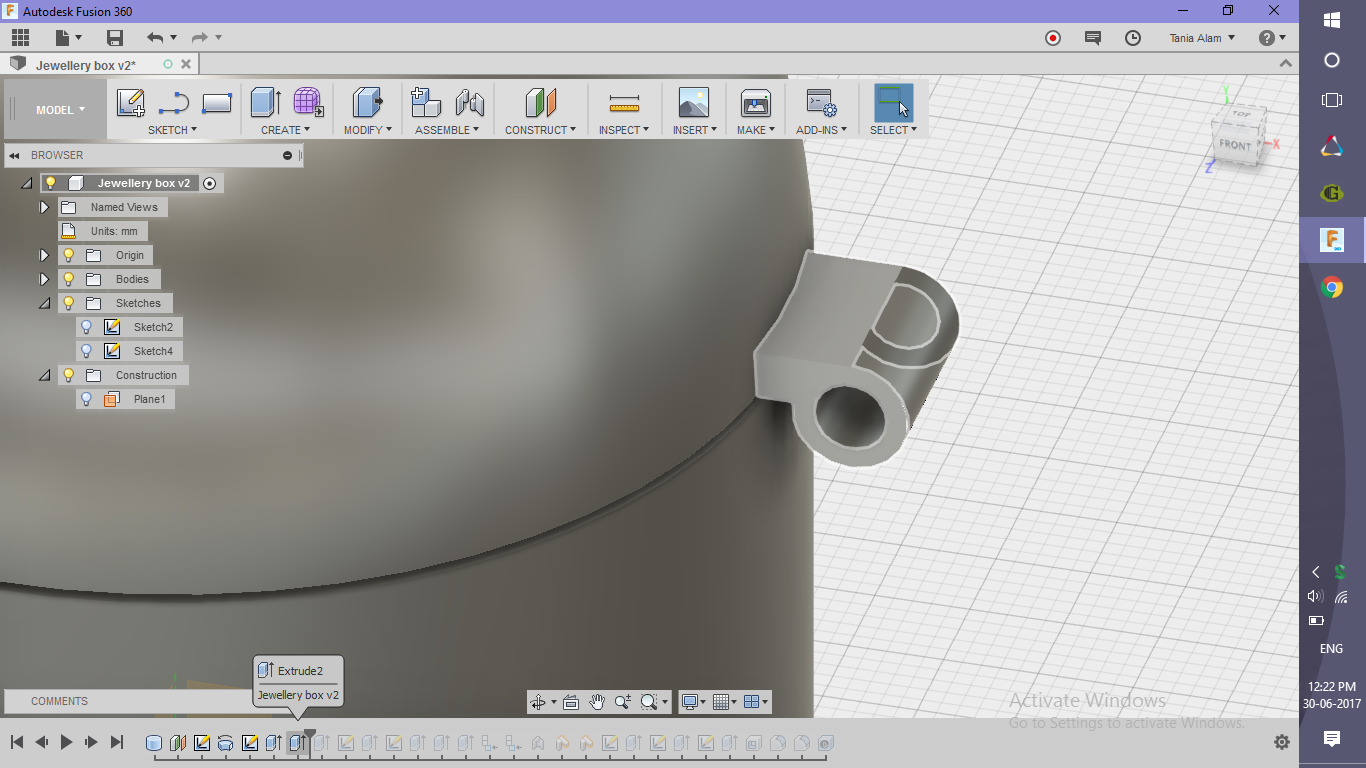Open Chrome from the Windows taskbar
The height and width of the screenshot is (768, 1366).
coord(1332,288)
